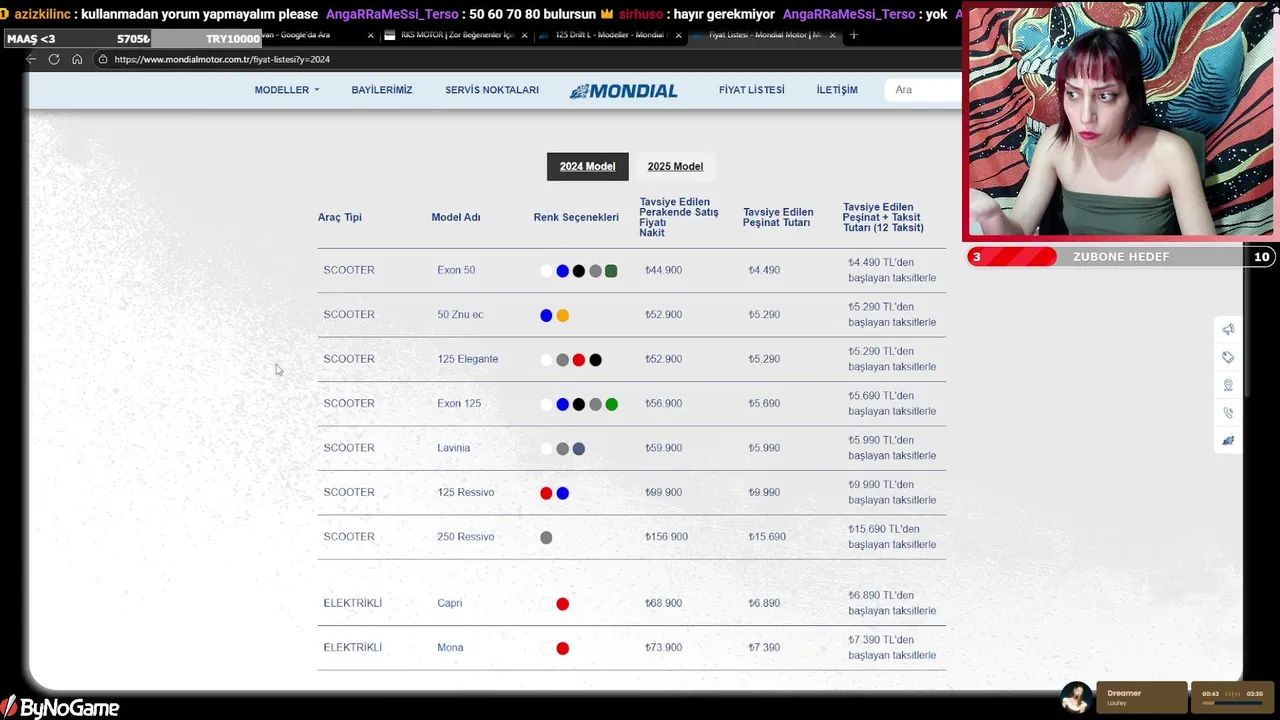
Task: Click the location pin icon in side widget
Action: 1228,385
